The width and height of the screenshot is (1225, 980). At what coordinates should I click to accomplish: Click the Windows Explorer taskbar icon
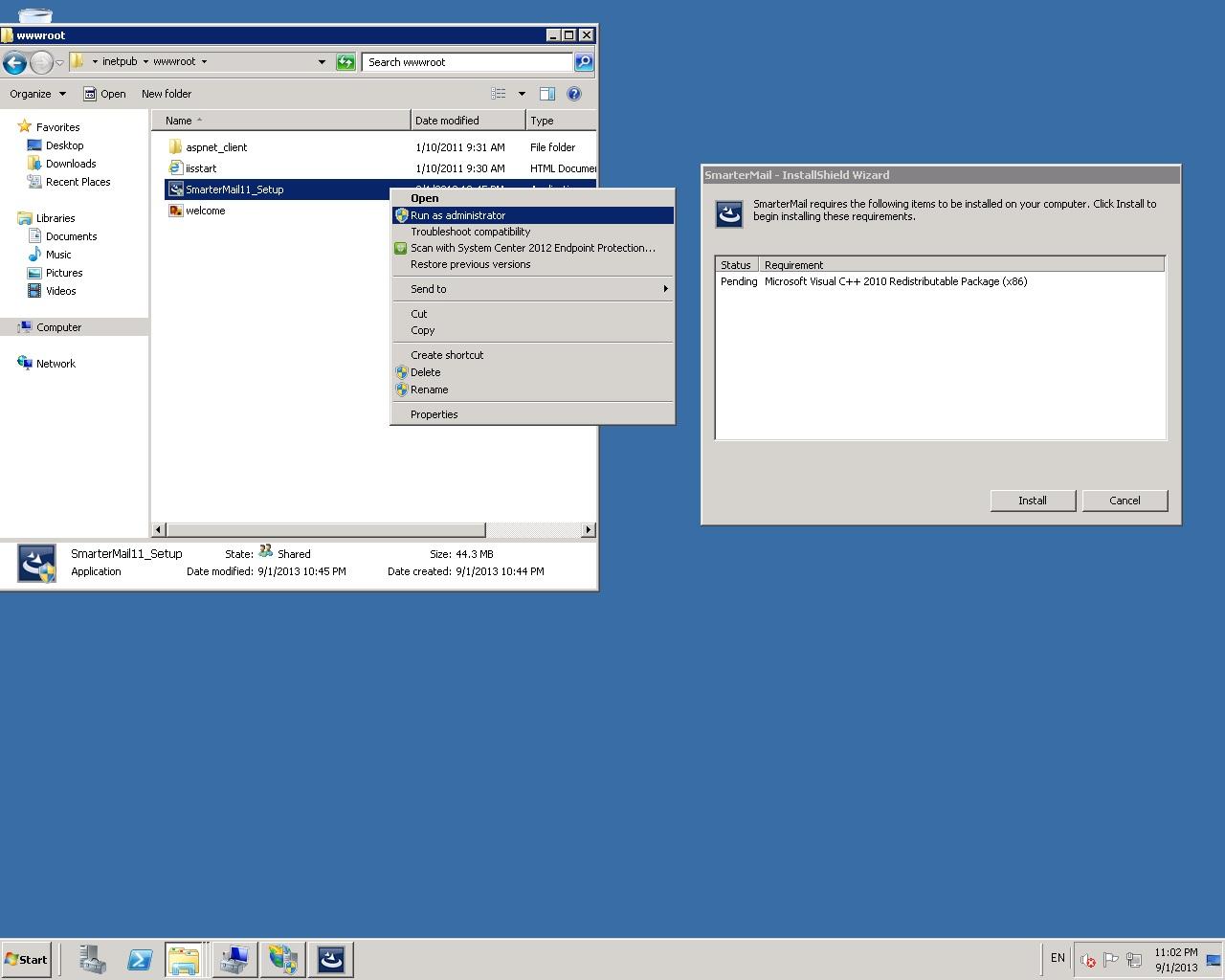point(183,959)
